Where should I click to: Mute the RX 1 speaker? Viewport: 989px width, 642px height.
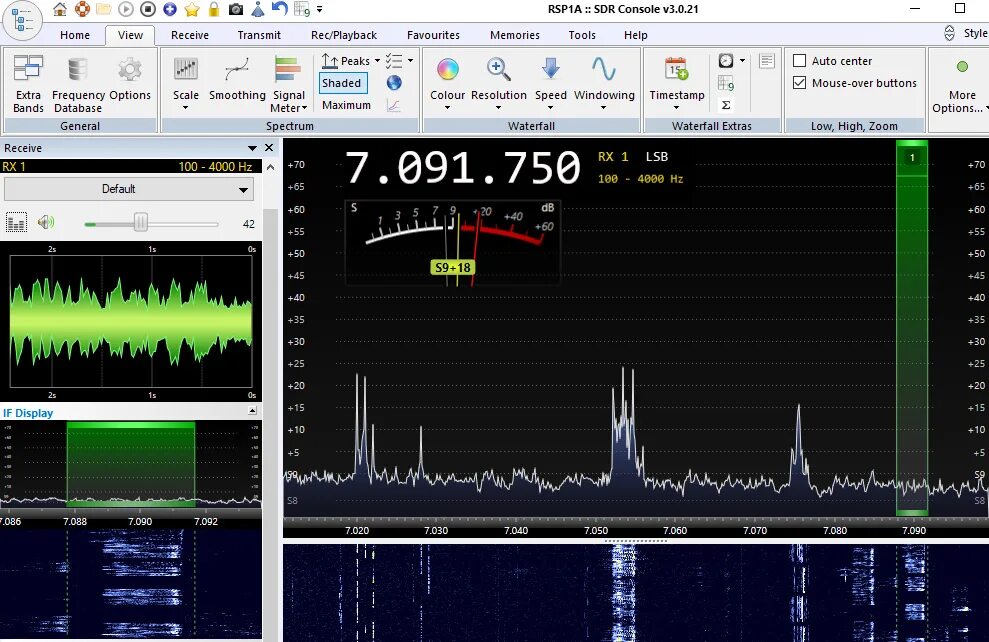[46, 222]
